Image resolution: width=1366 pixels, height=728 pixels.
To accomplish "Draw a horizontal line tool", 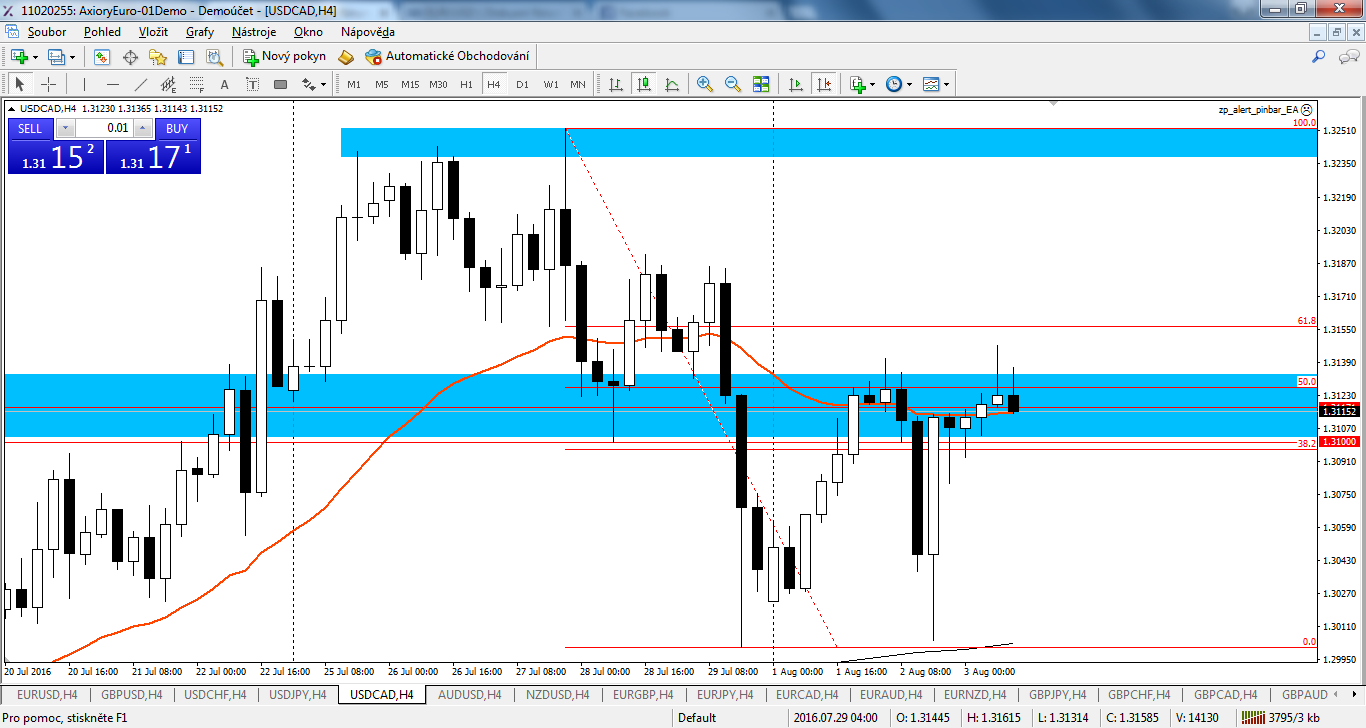I will pos(112,84).
